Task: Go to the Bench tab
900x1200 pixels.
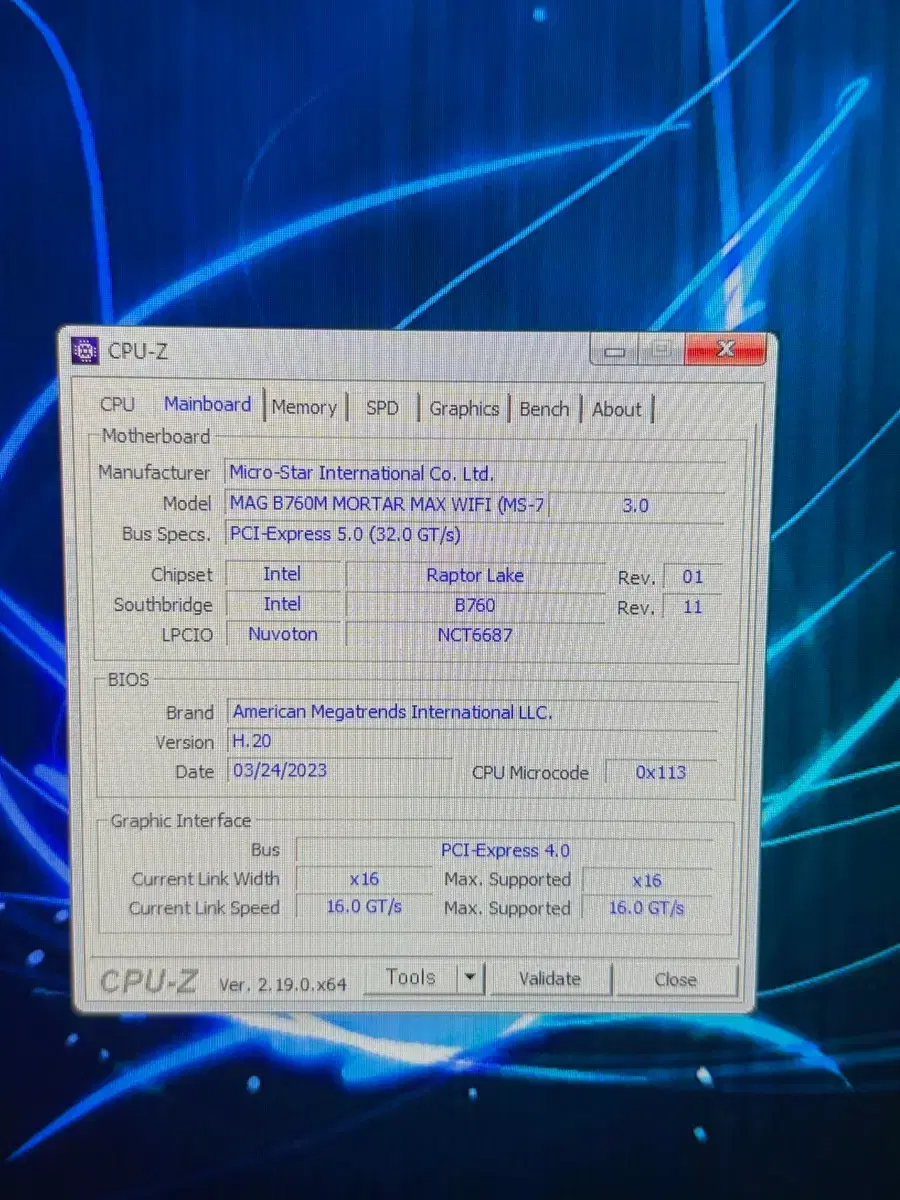Action: [x=544, y=409]
